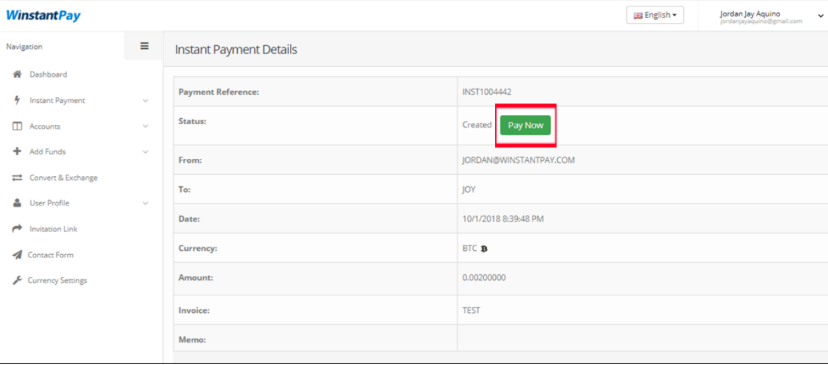Click the Currency Settings wrench icon
This screenshot has height=365, width=828.
click(x=16, y=280)
